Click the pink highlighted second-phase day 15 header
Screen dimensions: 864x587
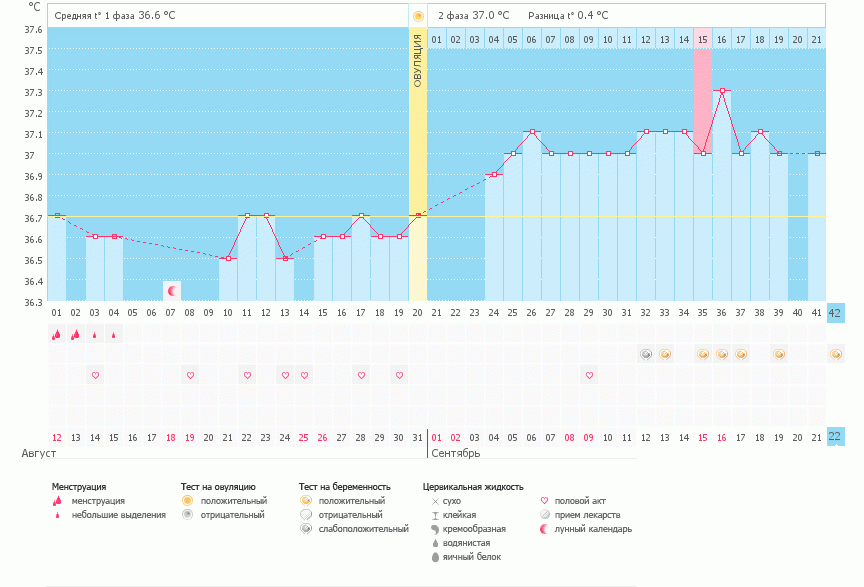point(703,39)
